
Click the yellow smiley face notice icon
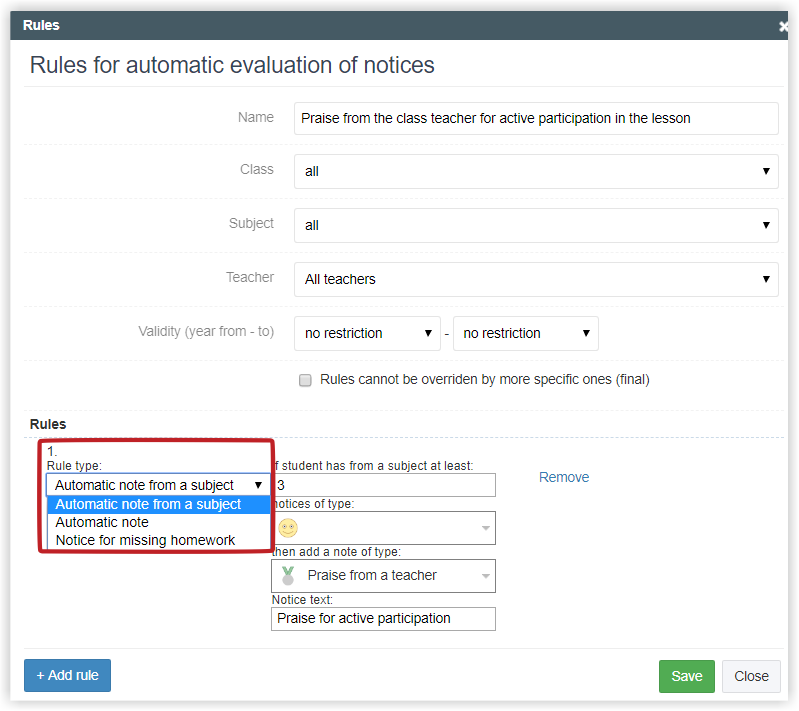[288, 528]
